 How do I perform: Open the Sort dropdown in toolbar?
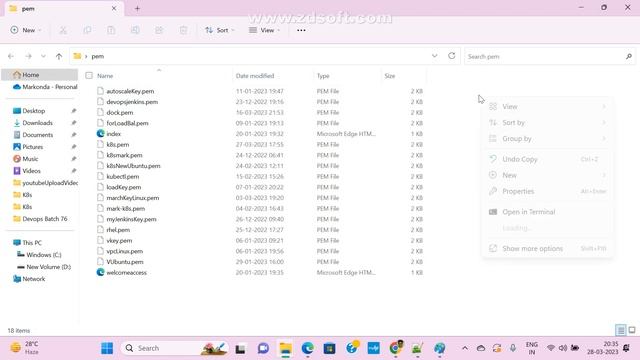220,30
